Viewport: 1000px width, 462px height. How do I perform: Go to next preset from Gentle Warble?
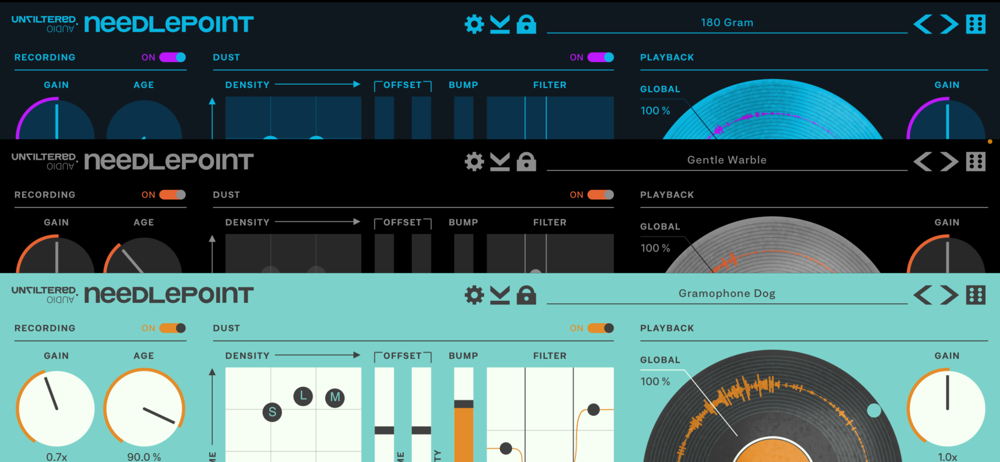pyautogui.click(x=949, y=162)
